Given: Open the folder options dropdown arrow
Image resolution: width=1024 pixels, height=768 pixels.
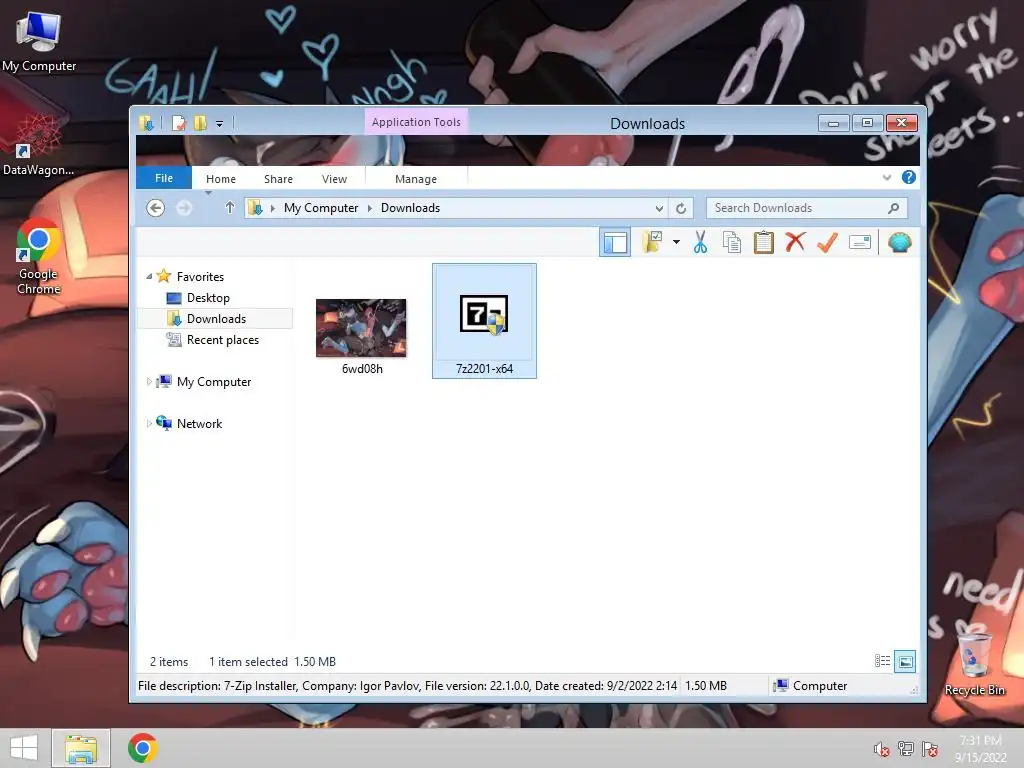Looking at the screenshot, I should [676, 242].
